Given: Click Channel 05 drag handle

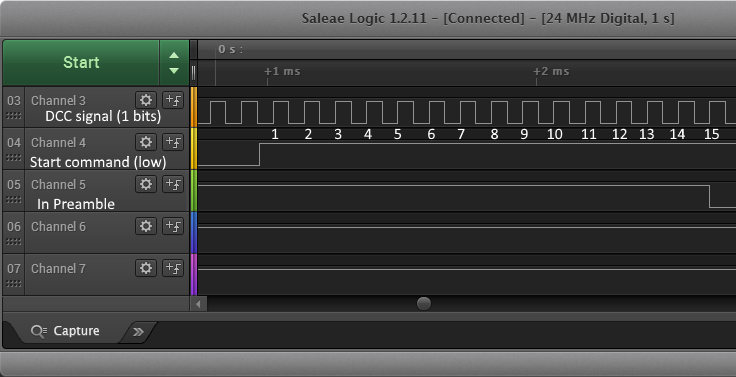Looking at the screenshot, I should pyautogui.click(x=14, y=200).
